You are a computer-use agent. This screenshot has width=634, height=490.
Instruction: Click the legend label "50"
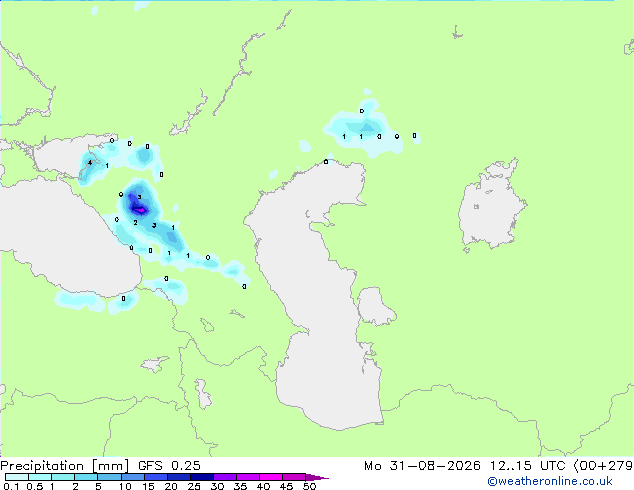coord(309,486)
